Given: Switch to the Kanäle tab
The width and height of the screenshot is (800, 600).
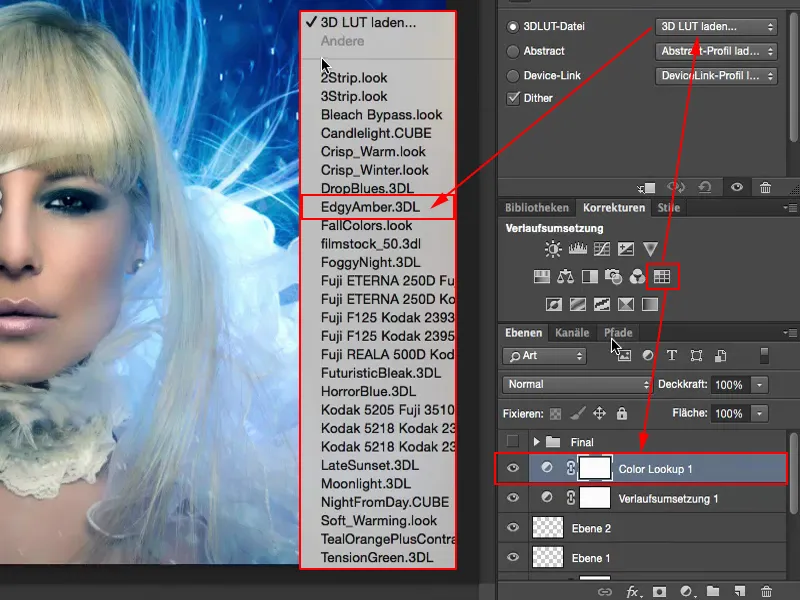Looking at the screenshot, I should coord(572,333).
